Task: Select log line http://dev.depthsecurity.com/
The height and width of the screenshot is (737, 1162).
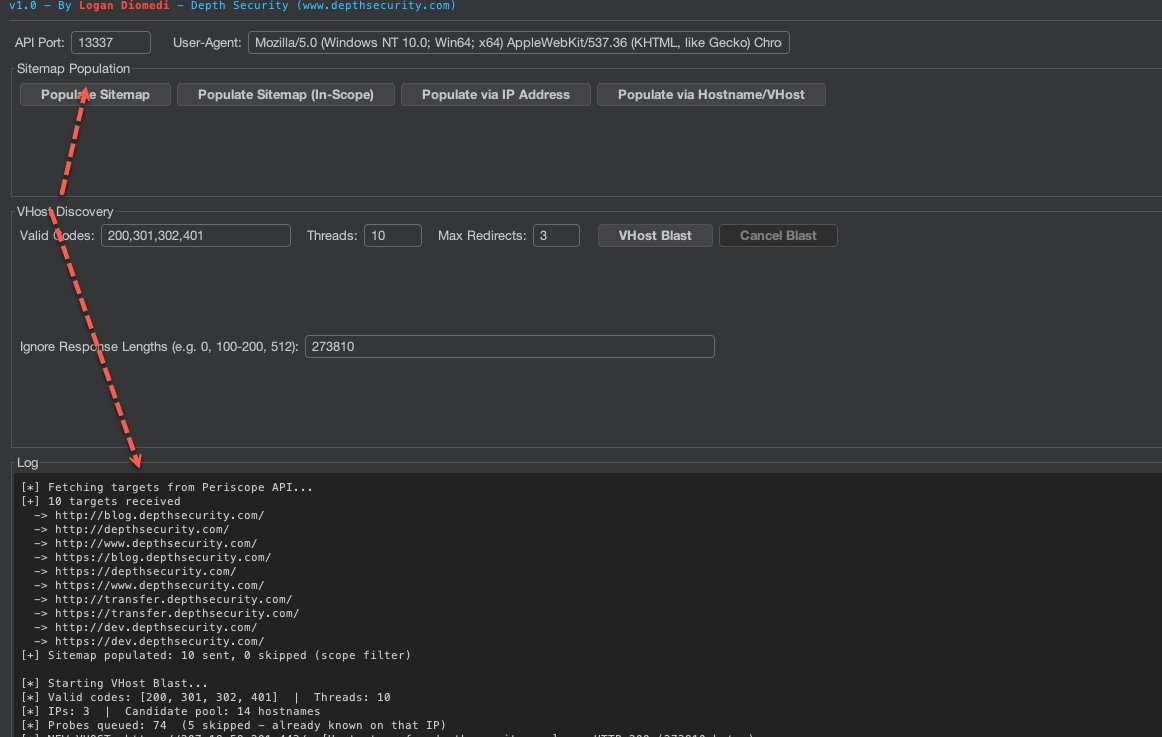Action: point(156,628)
